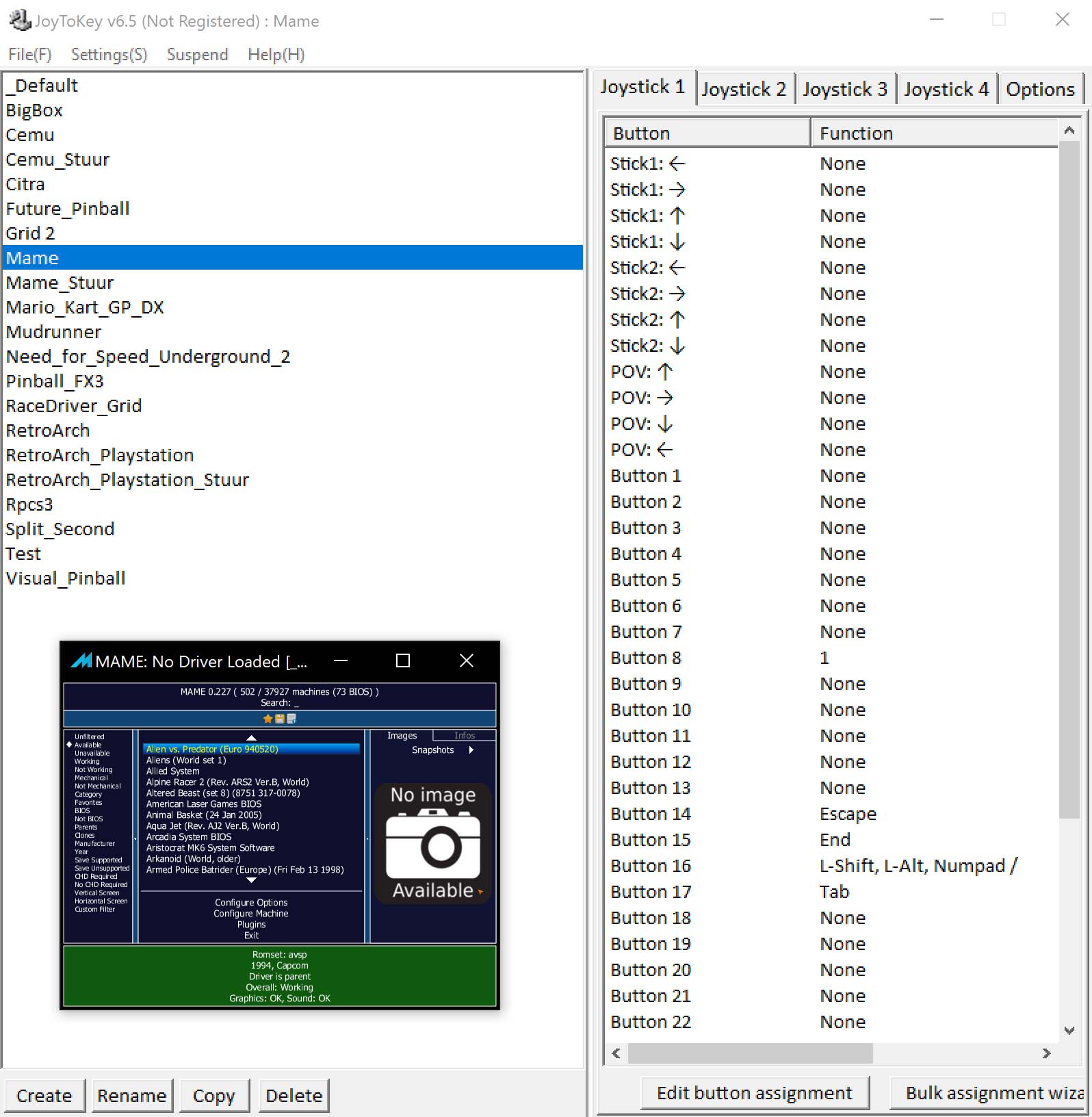Click the up arrow above MAME game list
The width and height of the screenshot is (1092, 1117).
pyautogui.click(x=251, y=738)
